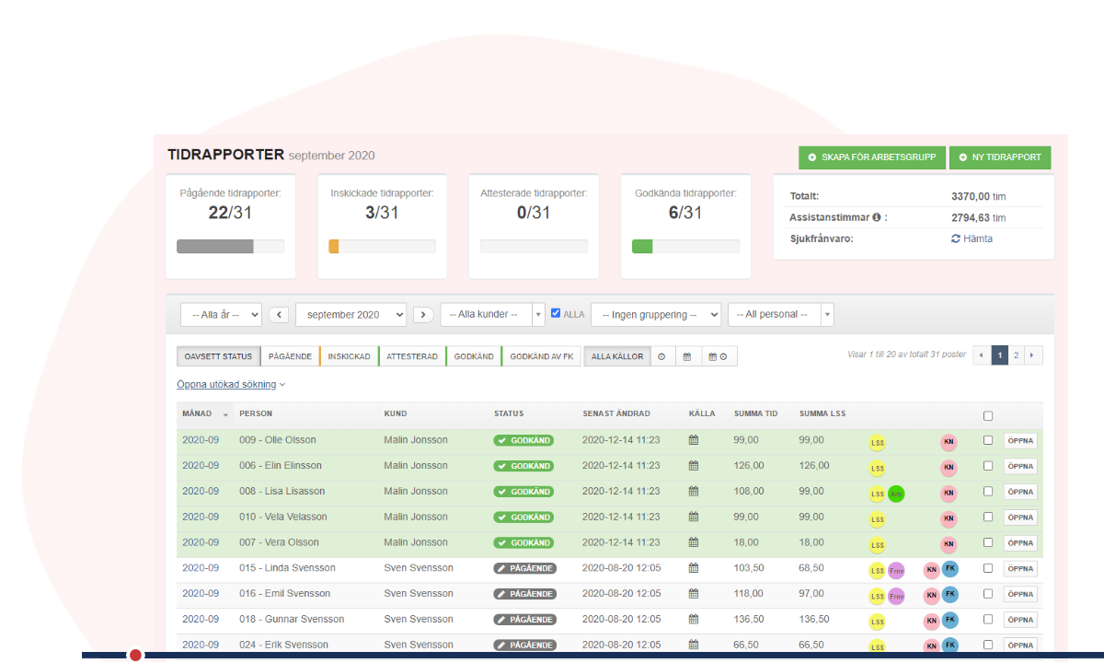Select the Pågående status filter tab

point(290,356)
